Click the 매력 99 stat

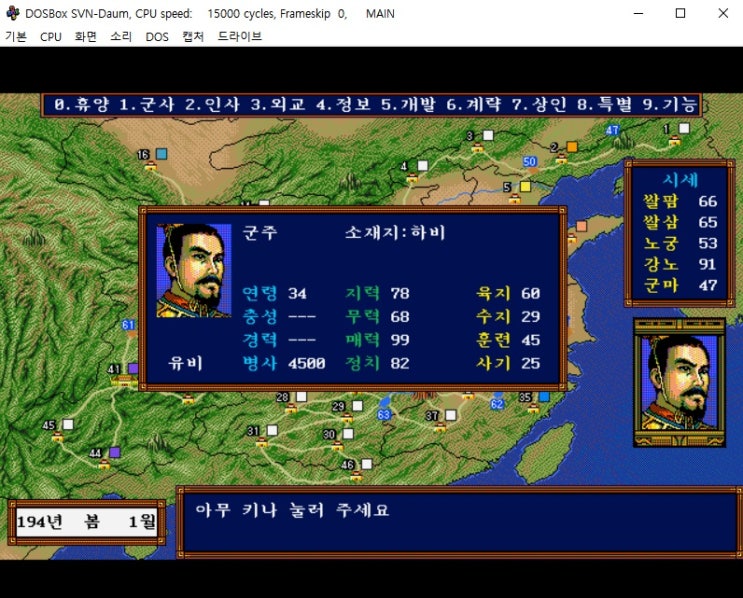(x=377, y=340)
